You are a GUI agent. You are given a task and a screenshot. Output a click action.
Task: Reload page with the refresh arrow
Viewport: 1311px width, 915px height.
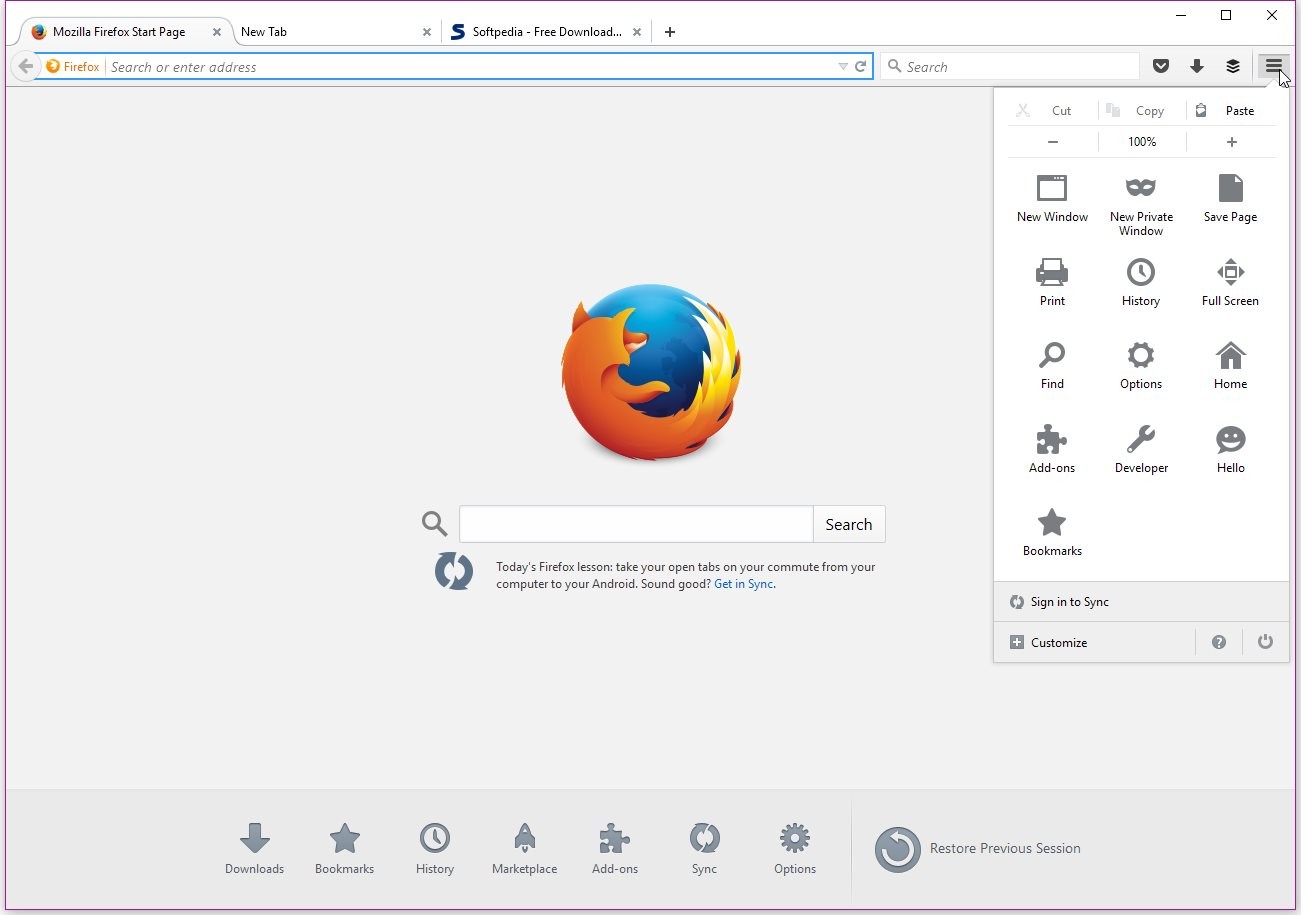(x=860, y=67)
